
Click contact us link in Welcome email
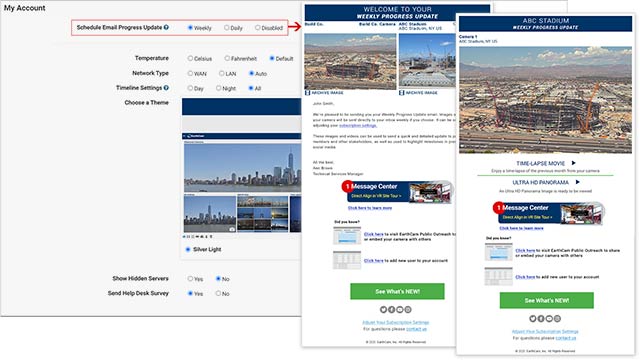click(416, 329)
